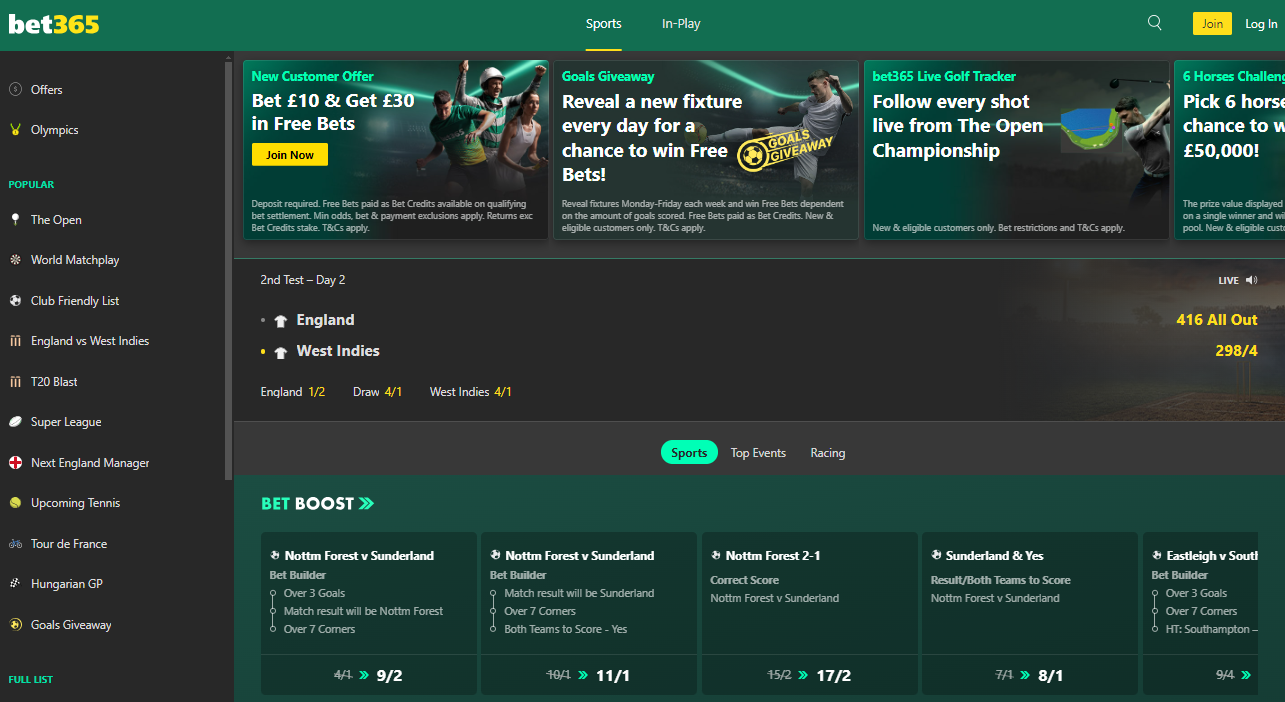This screenshot has width=1285, height=702.
Task: Open World Matchplay in sidebar
Action: (x=75, y=260)
